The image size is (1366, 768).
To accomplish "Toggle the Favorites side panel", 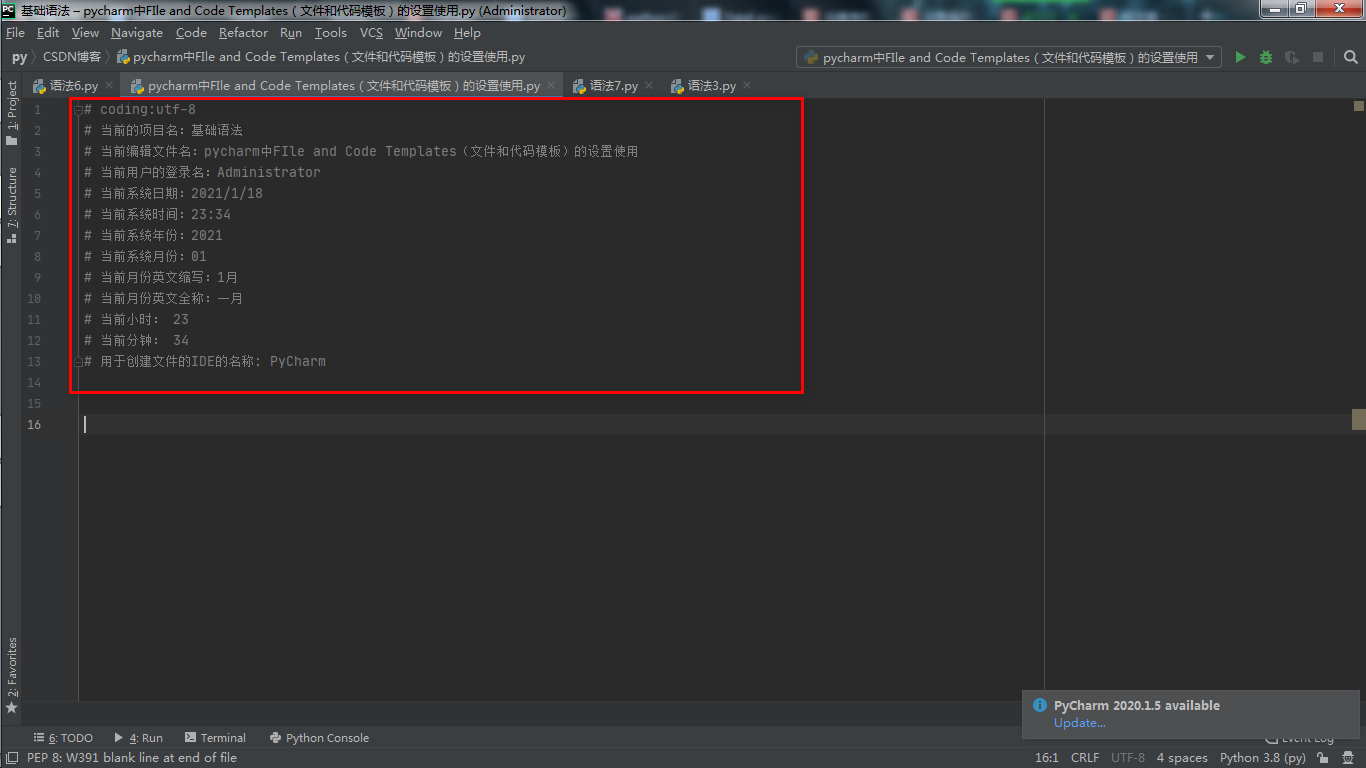I will tap(12, 666).
